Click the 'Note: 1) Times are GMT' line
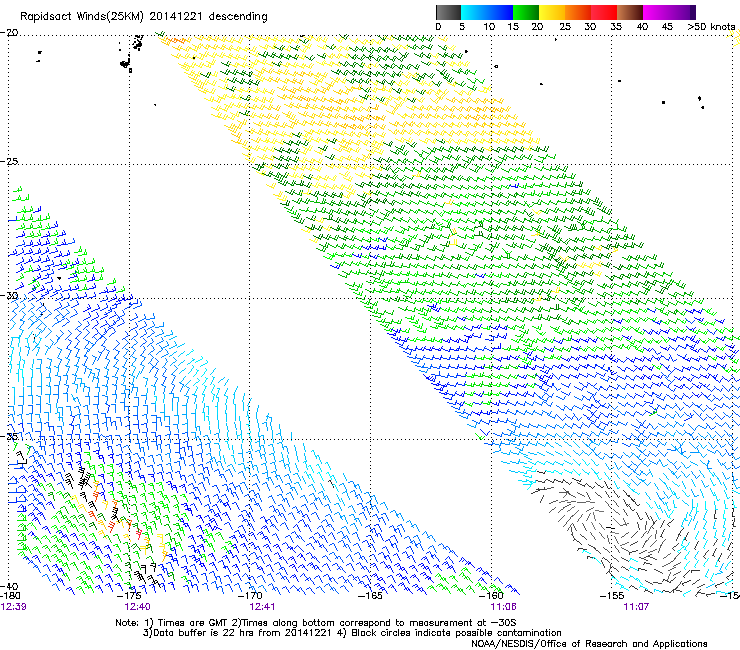This screenshot has width=740, height=650. pos(316,623)
